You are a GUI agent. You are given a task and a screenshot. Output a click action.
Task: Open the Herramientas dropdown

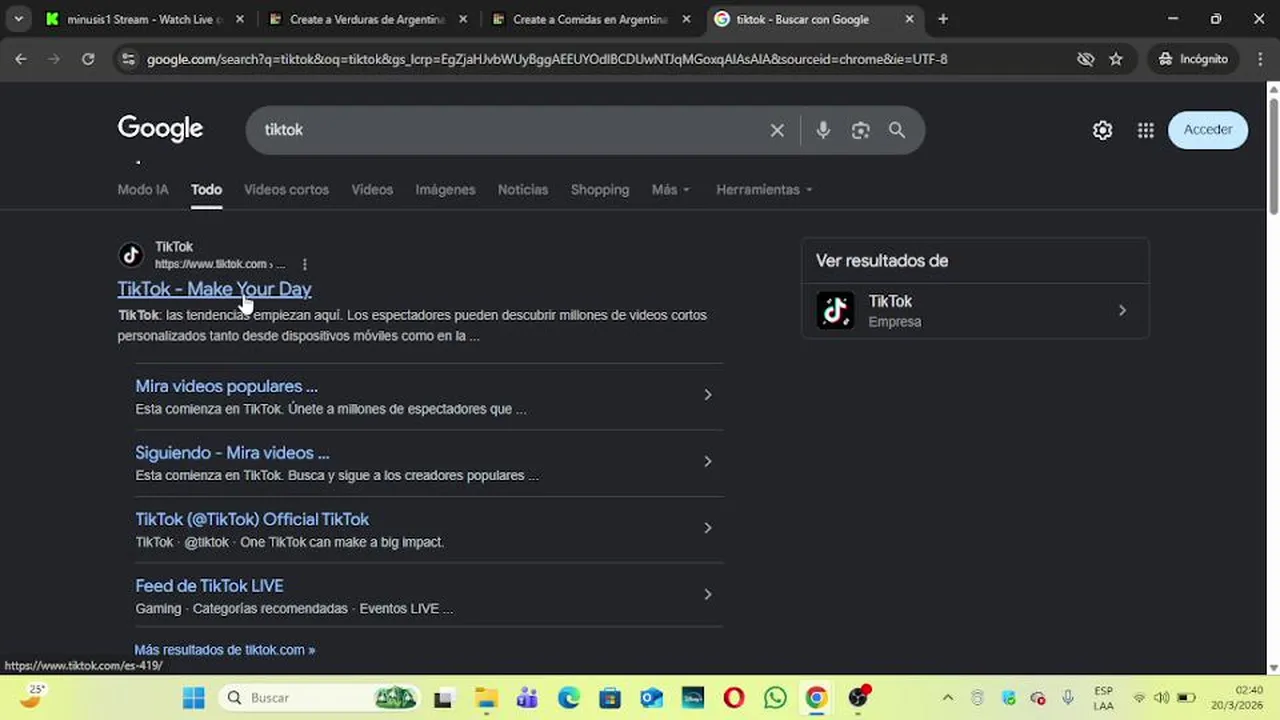point(764,189)
